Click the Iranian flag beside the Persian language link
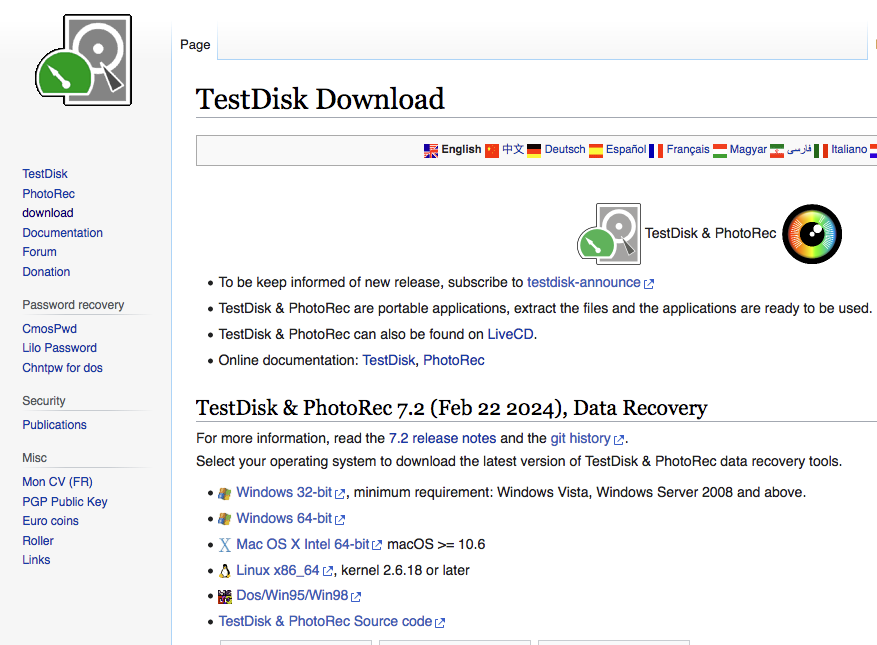This screenshot has height=645, width=877. (777, 150)
